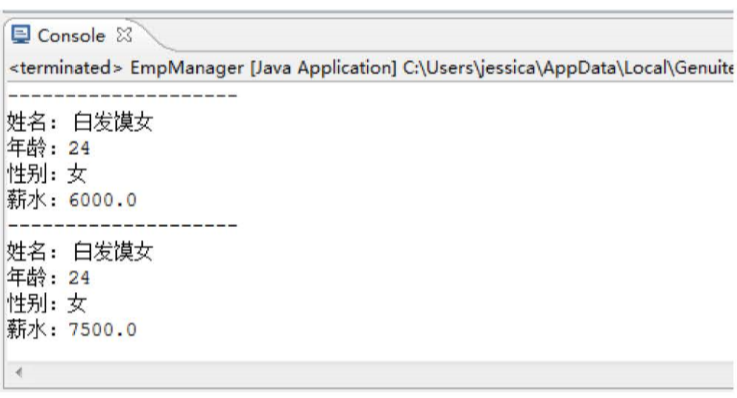Click the <terminated> status text
This screenshot has height=398, width=737.
(65, 68)
